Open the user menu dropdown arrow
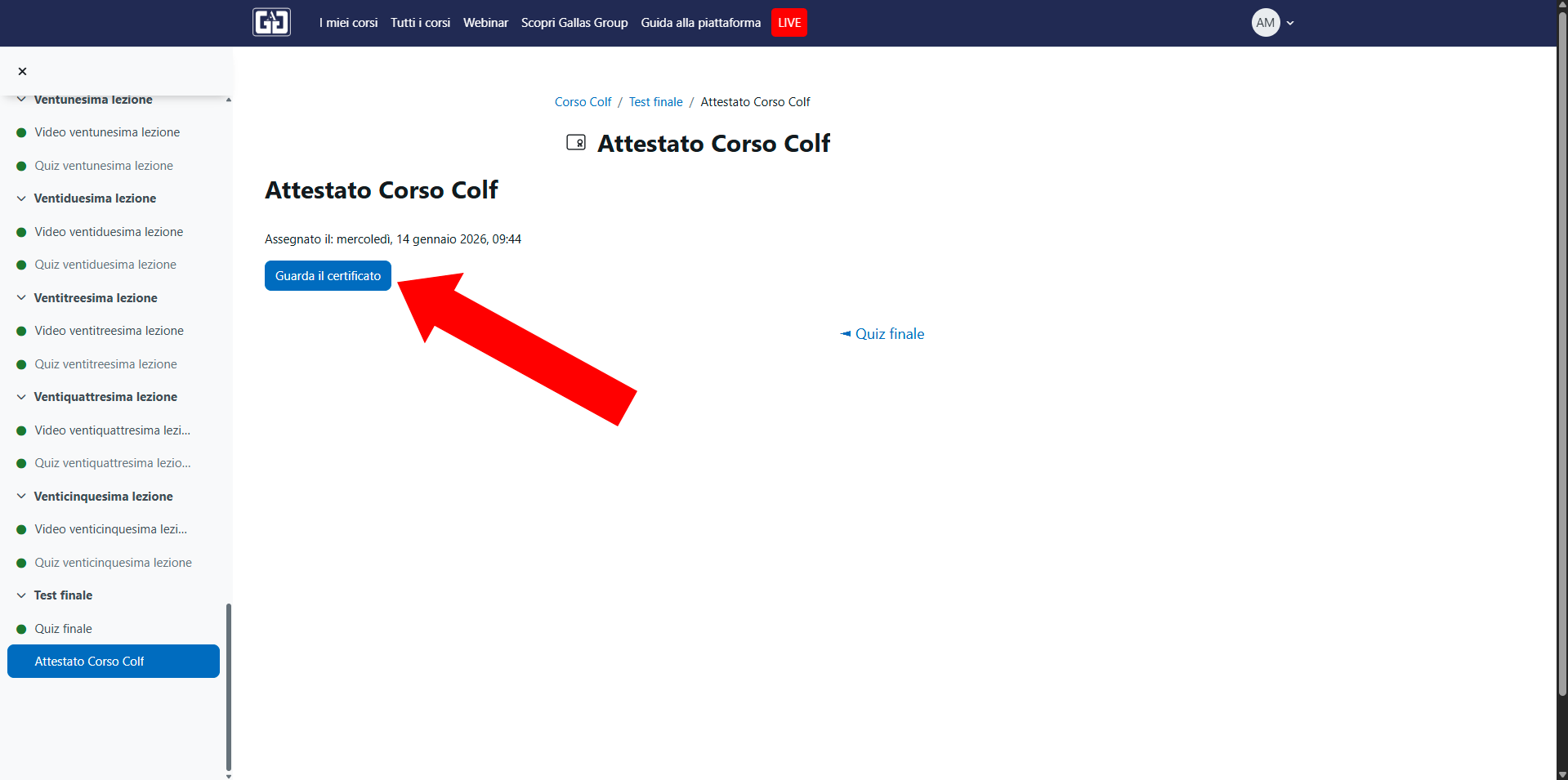The image size is (1568, 780). click(1290, 23)
